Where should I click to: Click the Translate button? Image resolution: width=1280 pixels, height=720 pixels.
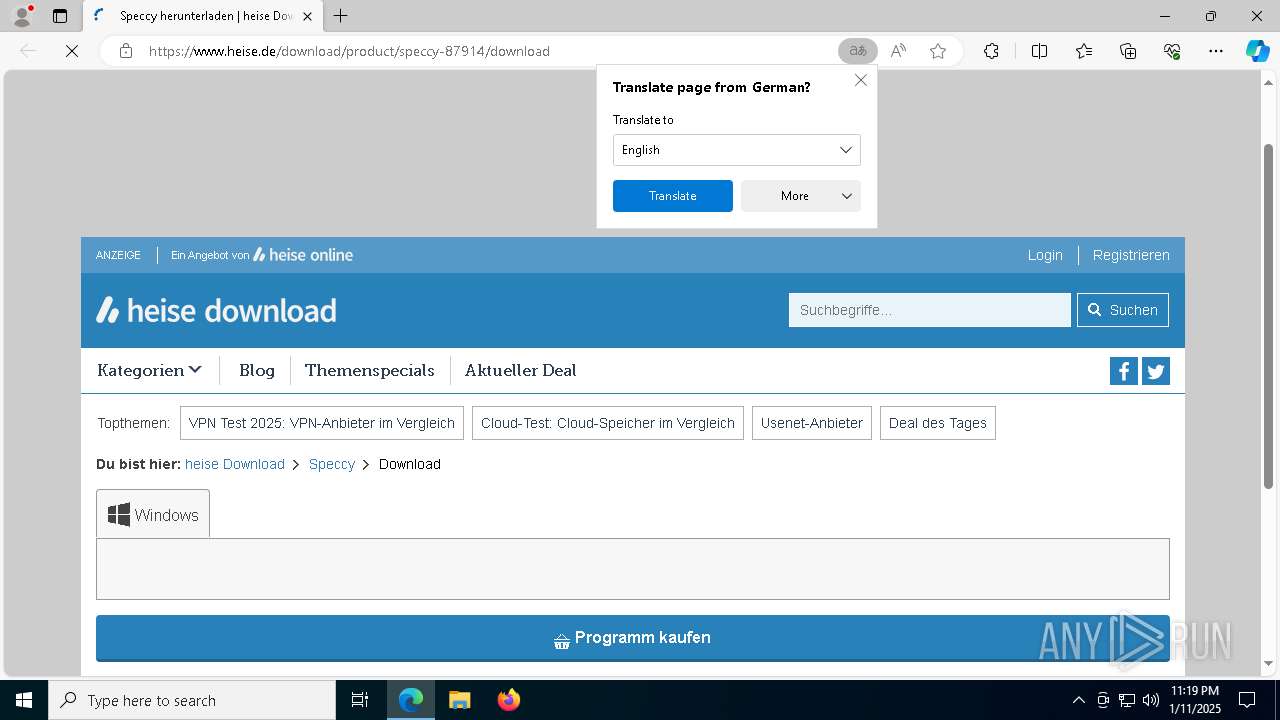tap(673, 196)
